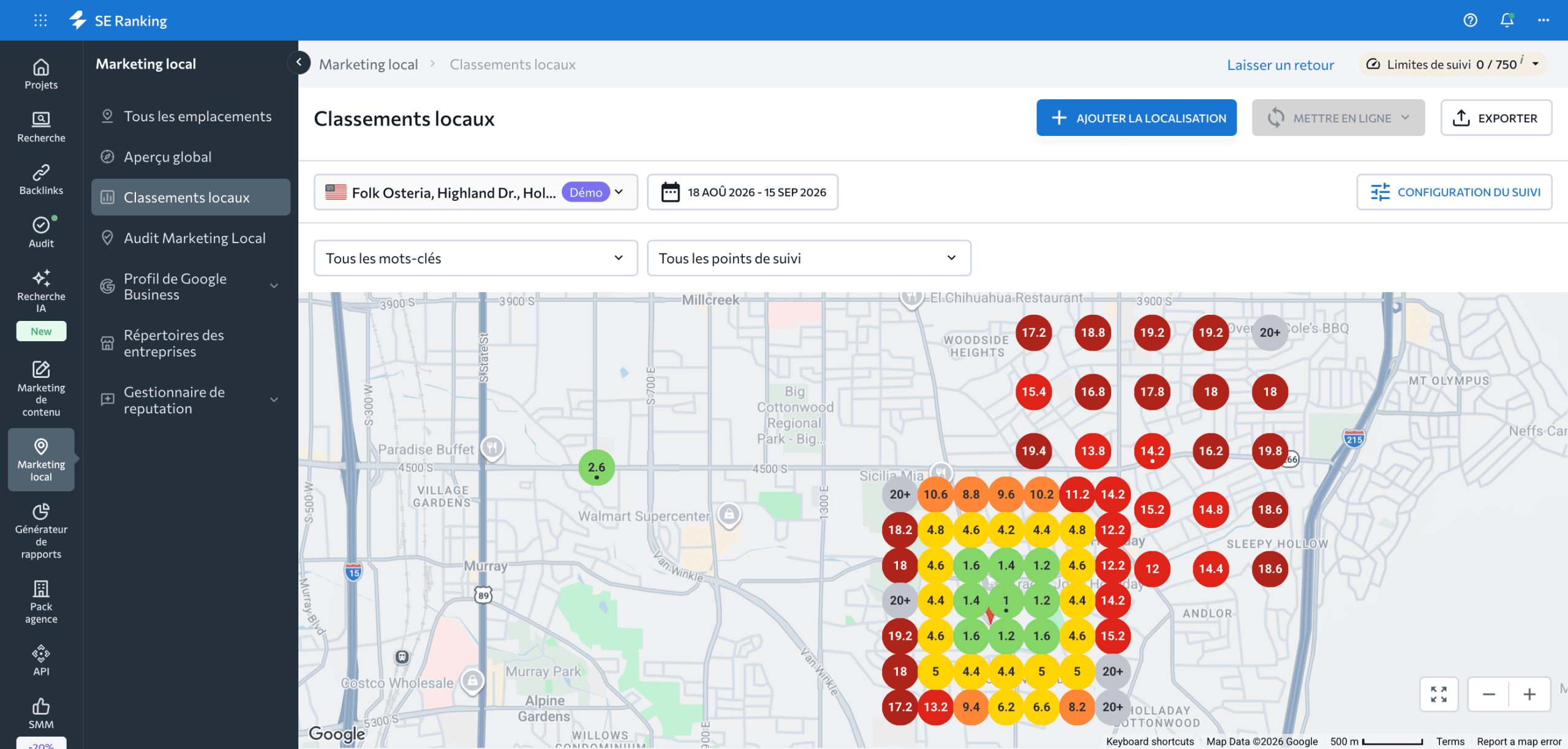Click the green center marker labeled 1
The width and height of the screenshot is (1568, 749).
click(x=1006, y=601)
